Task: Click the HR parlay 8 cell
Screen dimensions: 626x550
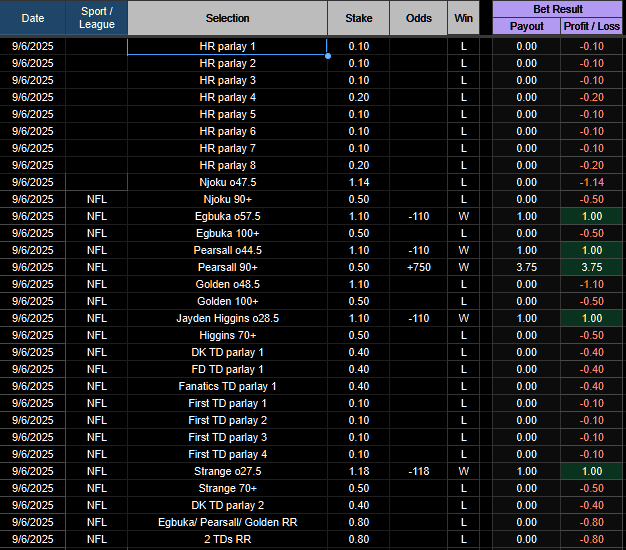Action: coord(228,165)
